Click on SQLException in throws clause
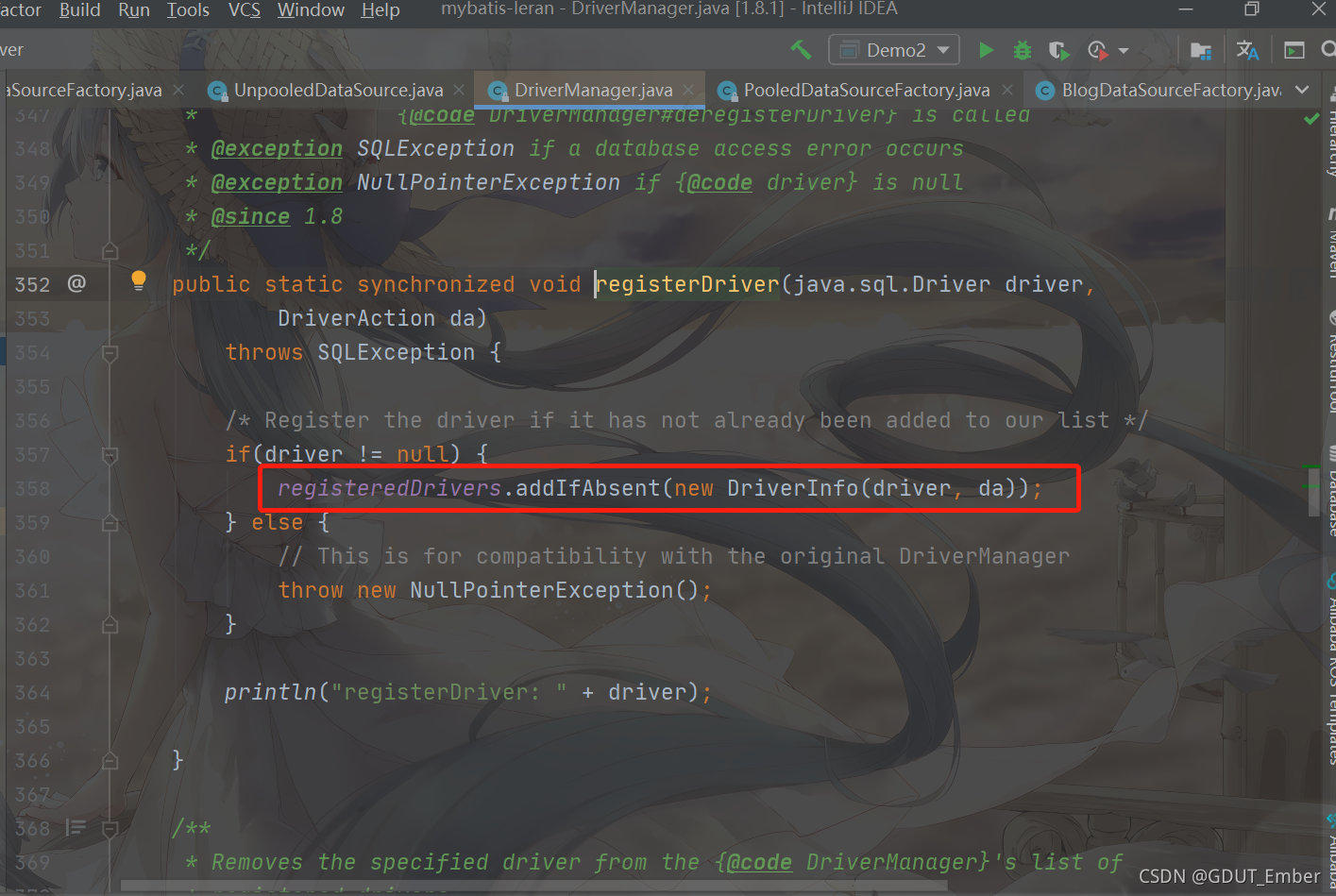Image resolution: width=1336 pixels, height=896 pixels. (x=396, y=352)
